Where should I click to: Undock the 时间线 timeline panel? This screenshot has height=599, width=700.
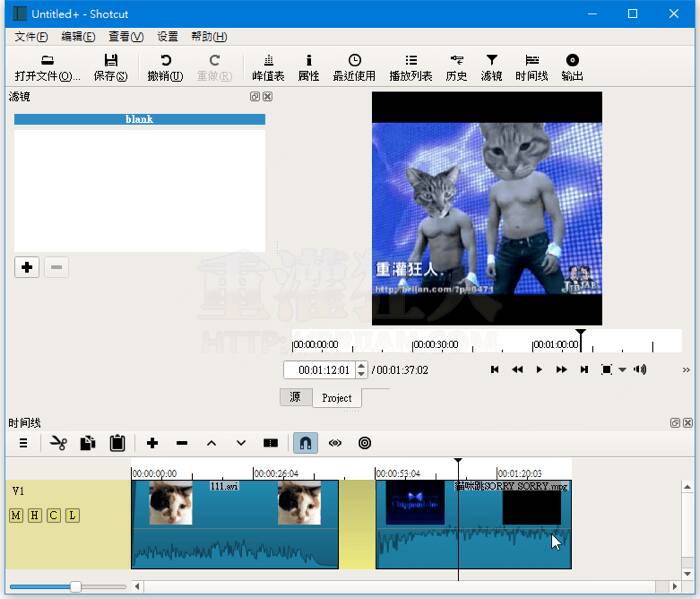675,423
